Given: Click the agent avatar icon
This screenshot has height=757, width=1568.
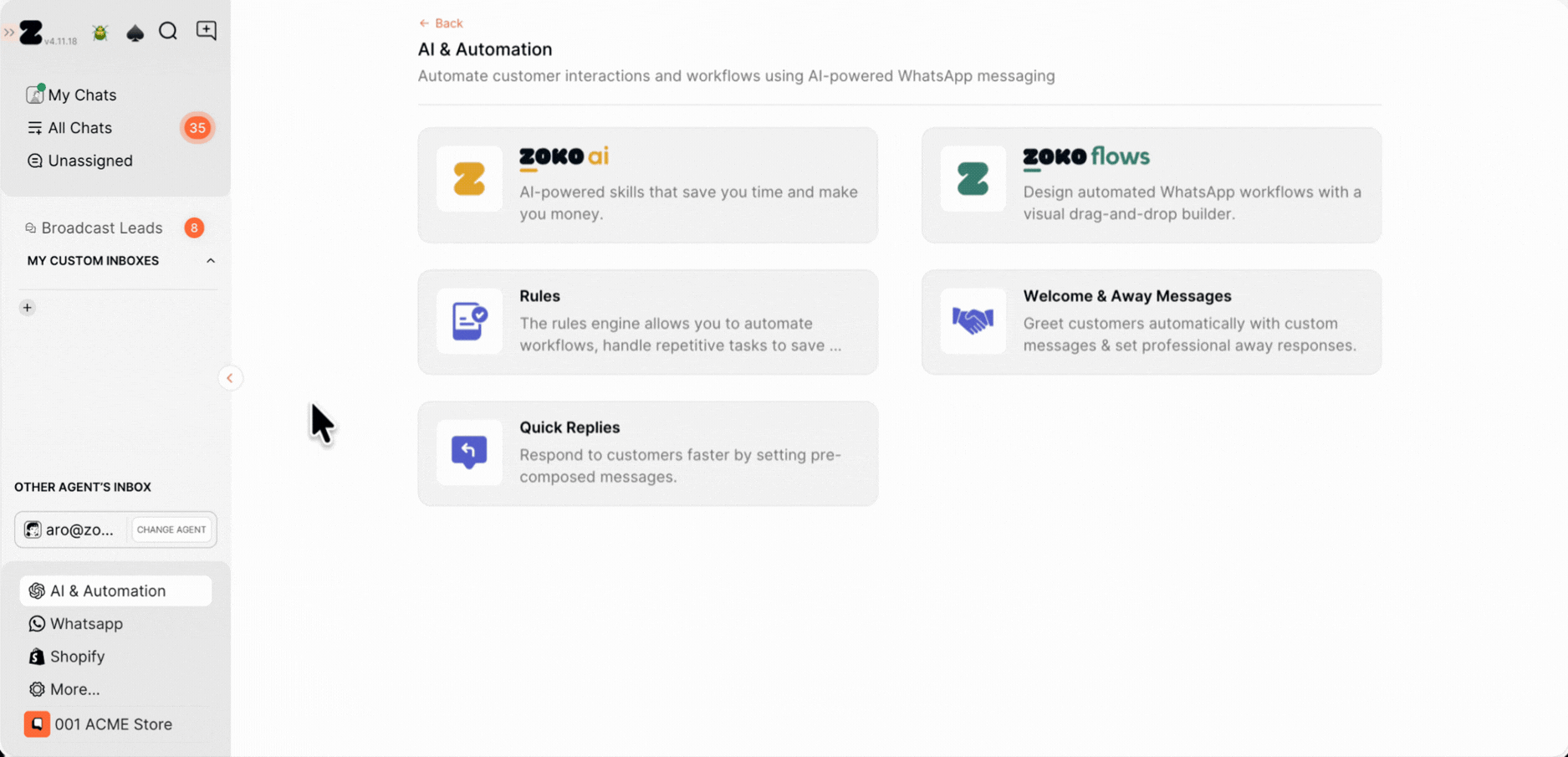Looking at the screenshot, I should tap(33, 529).
